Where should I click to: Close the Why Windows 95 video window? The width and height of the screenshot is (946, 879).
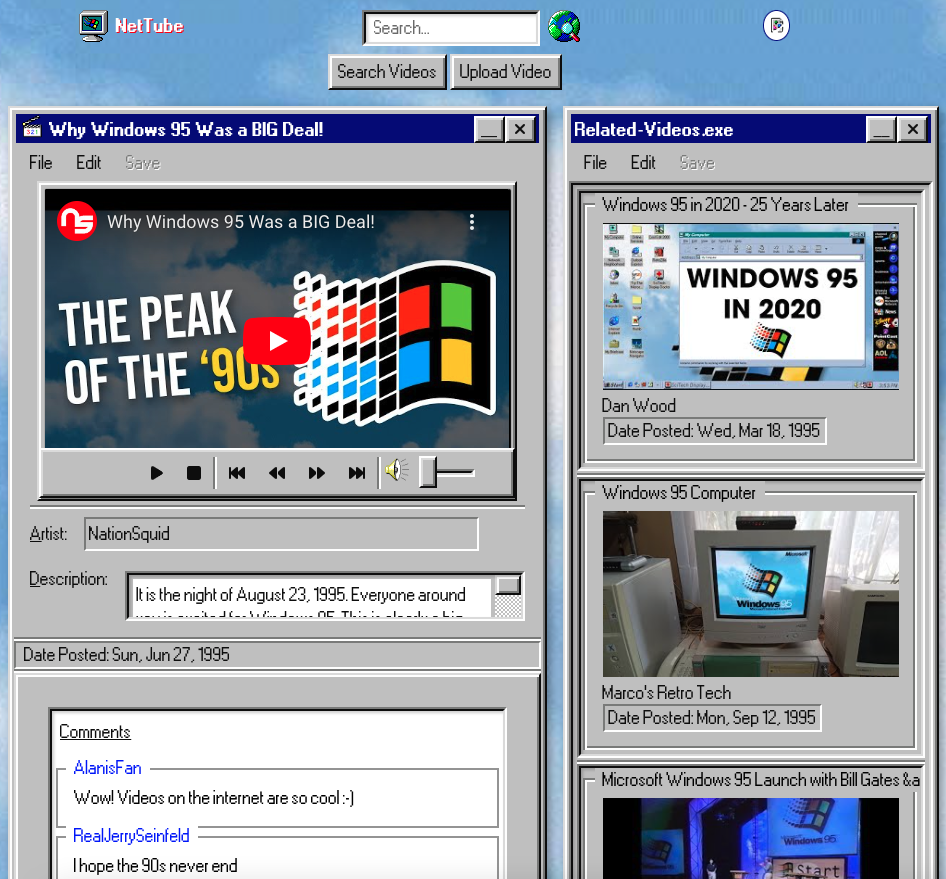coord(520,129)
